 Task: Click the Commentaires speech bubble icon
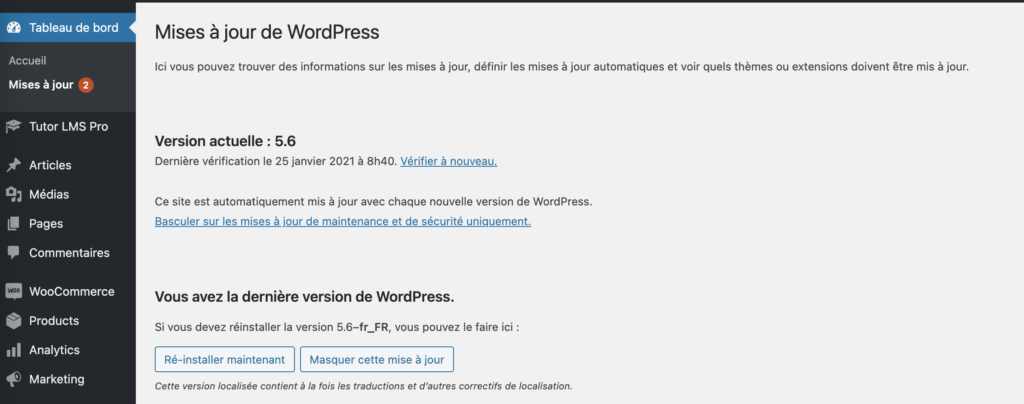(14, 253)
